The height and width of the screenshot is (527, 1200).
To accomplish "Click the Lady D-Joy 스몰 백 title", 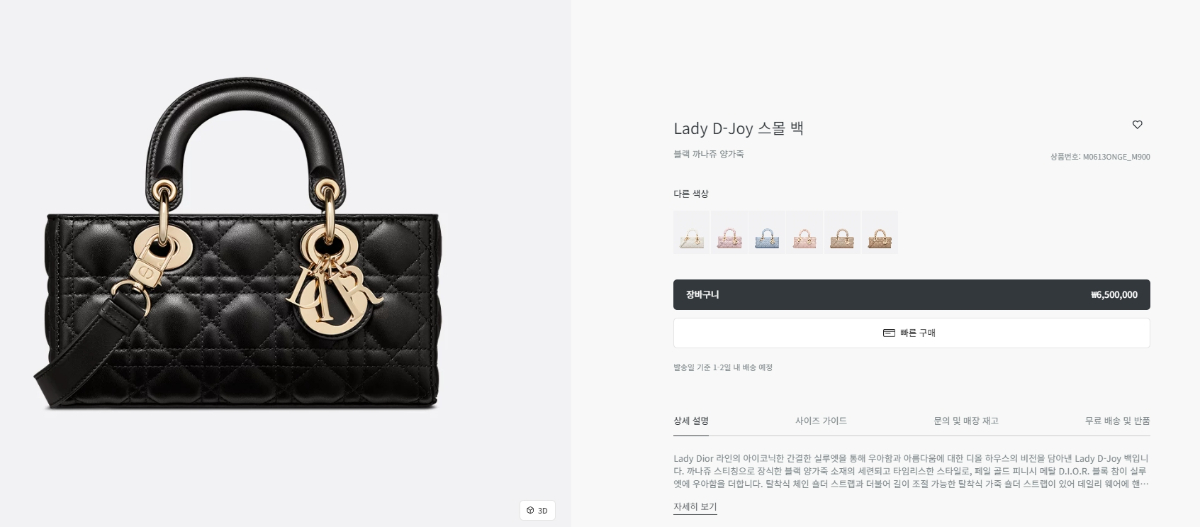I will click(x=738, y=128).
